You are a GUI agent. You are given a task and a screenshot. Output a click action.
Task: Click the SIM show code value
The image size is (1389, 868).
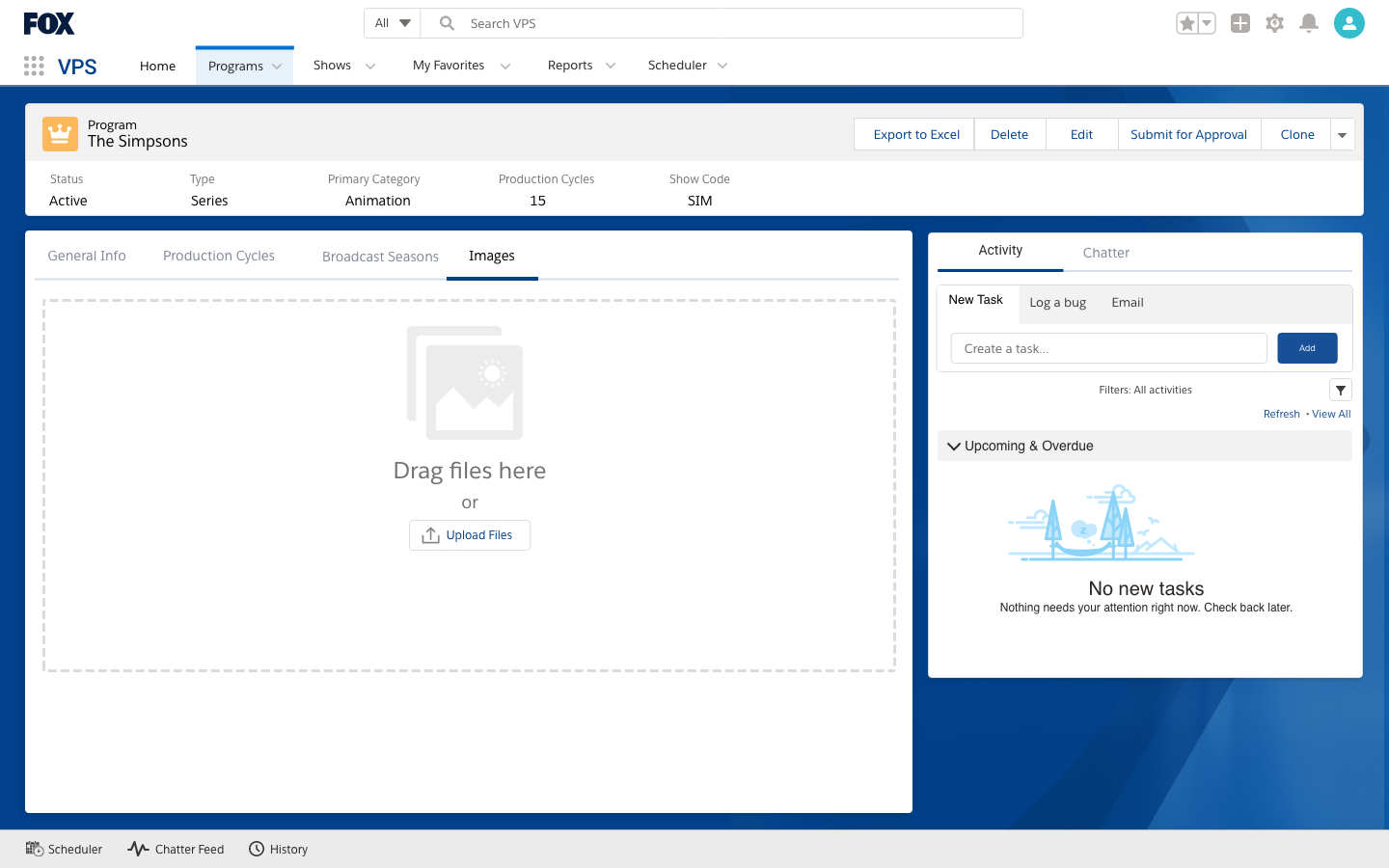700,201
